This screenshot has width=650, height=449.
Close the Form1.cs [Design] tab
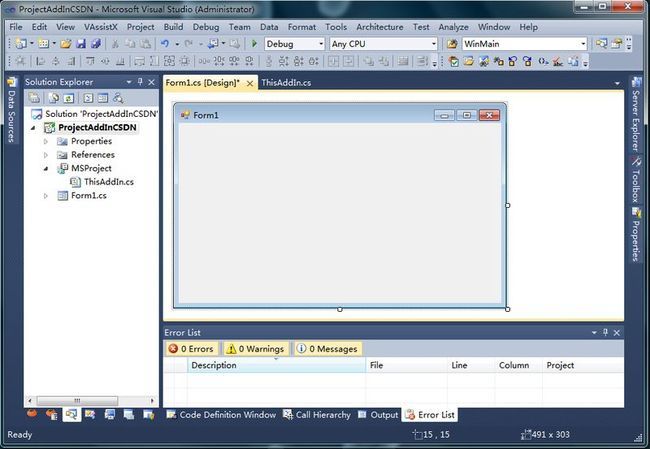click(x=250, y=83)
